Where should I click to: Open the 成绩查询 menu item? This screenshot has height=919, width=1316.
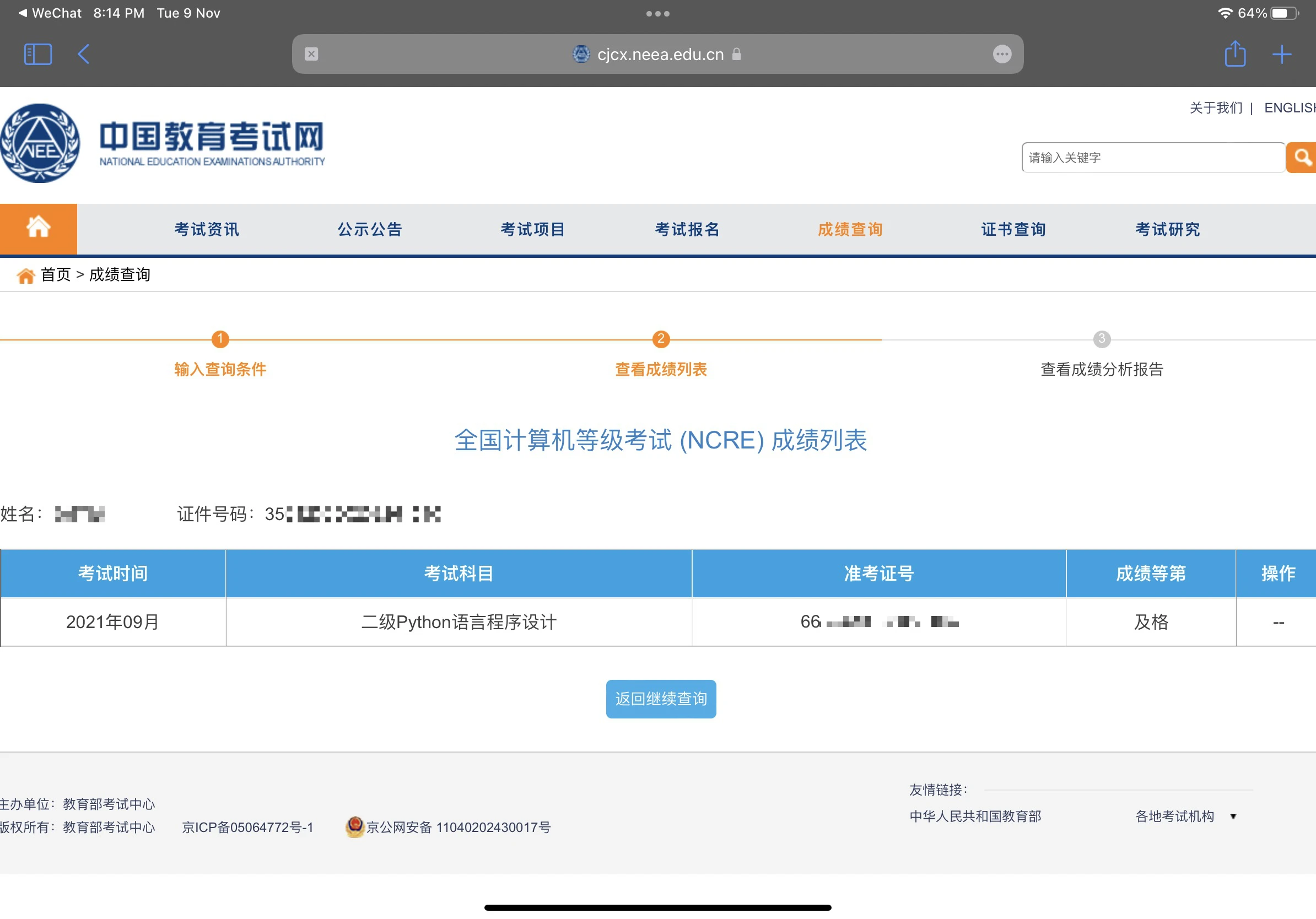[x=849, y=229]
